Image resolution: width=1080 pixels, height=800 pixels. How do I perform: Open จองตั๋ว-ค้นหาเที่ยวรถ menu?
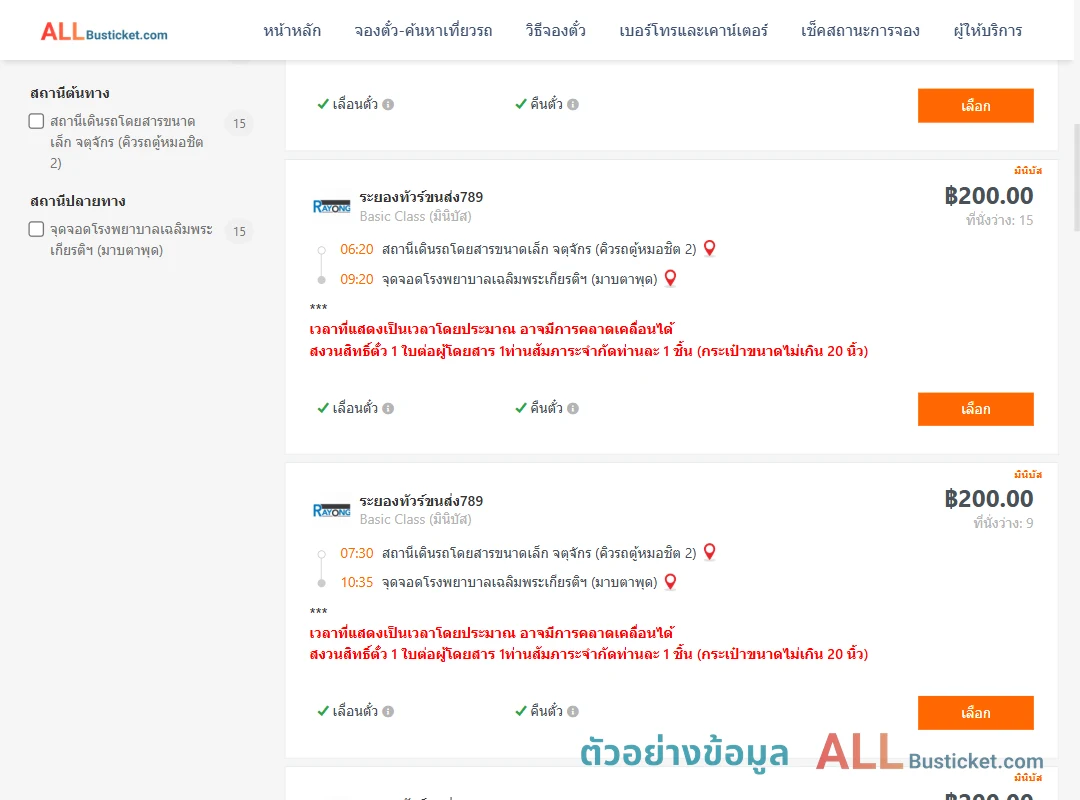click(423, 31)
